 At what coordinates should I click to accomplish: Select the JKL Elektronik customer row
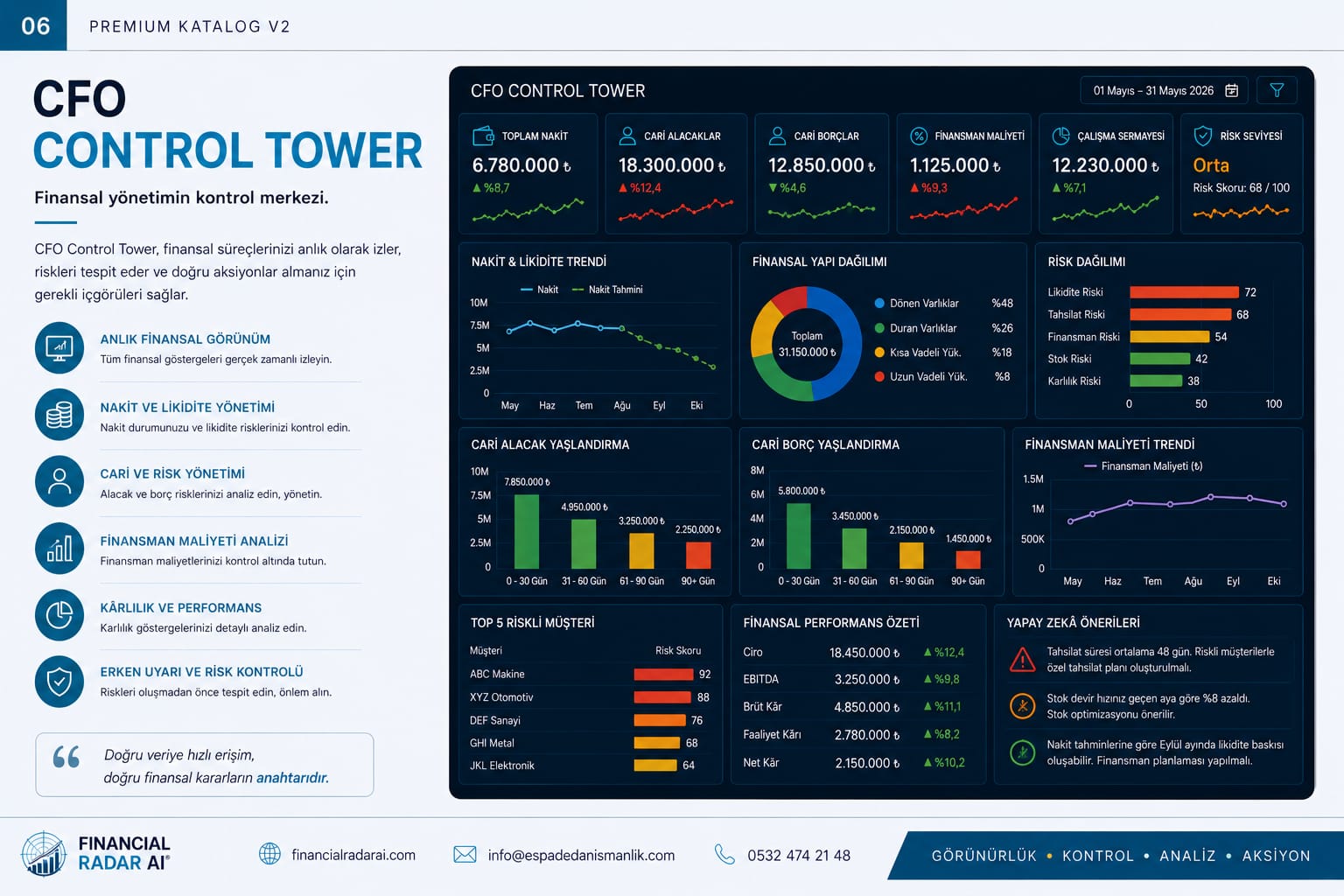(591, 766)
